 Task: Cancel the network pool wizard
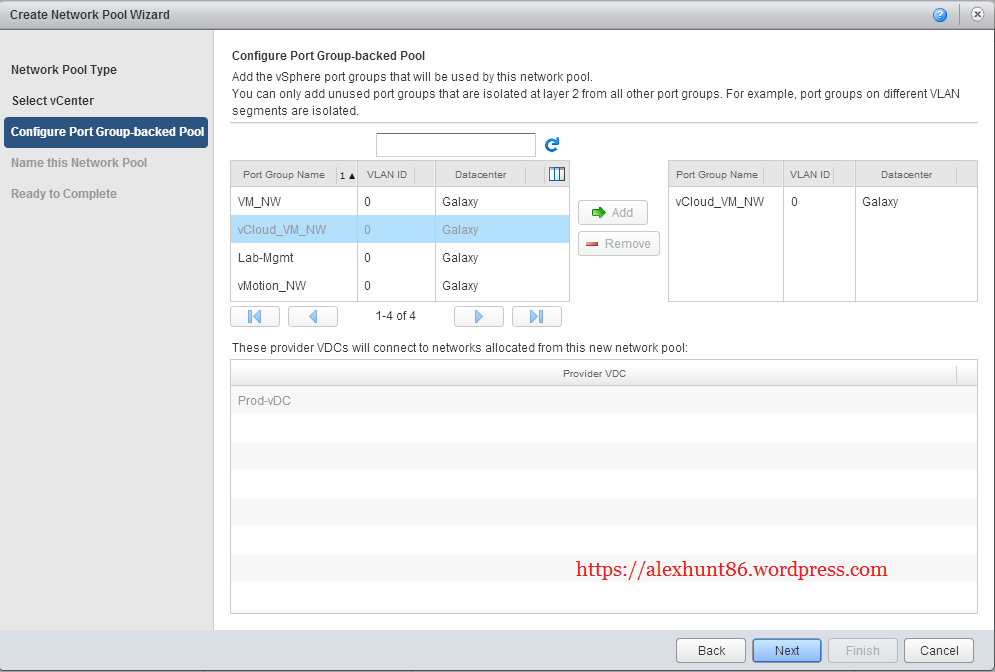pyautogui.click(x=938, y=651)
